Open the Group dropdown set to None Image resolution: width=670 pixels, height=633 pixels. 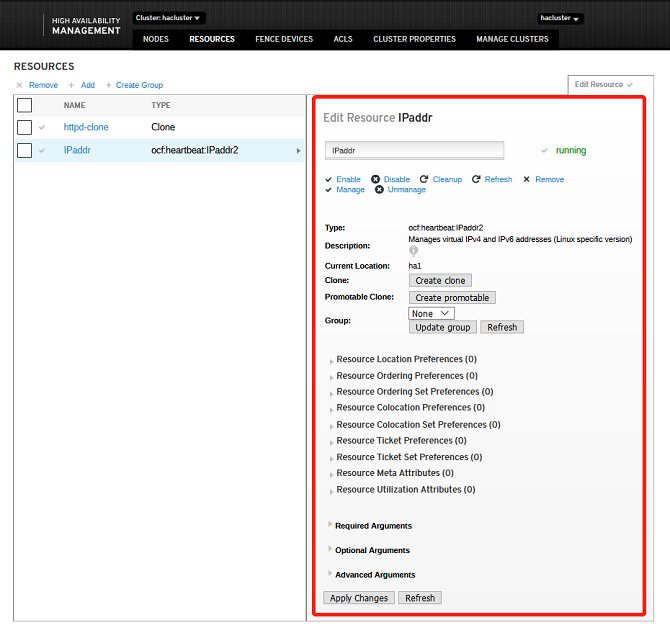tap(431, 313)
